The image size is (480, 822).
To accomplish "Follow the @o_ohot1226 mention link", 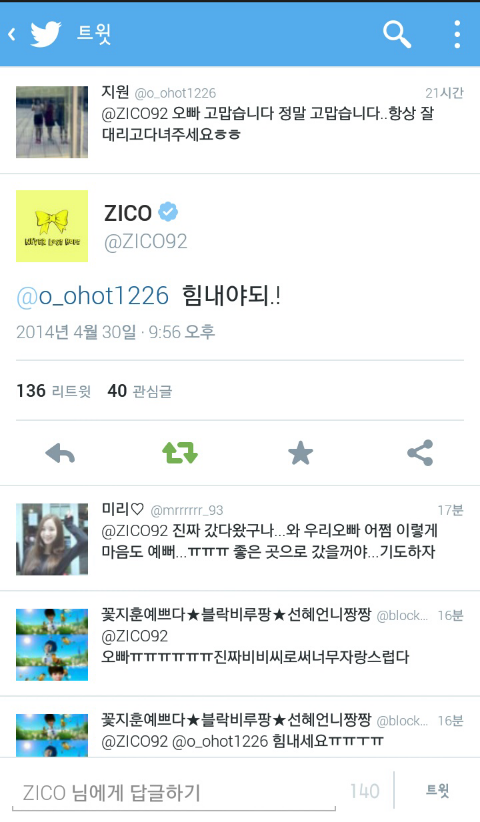I will tap(93, 296).
